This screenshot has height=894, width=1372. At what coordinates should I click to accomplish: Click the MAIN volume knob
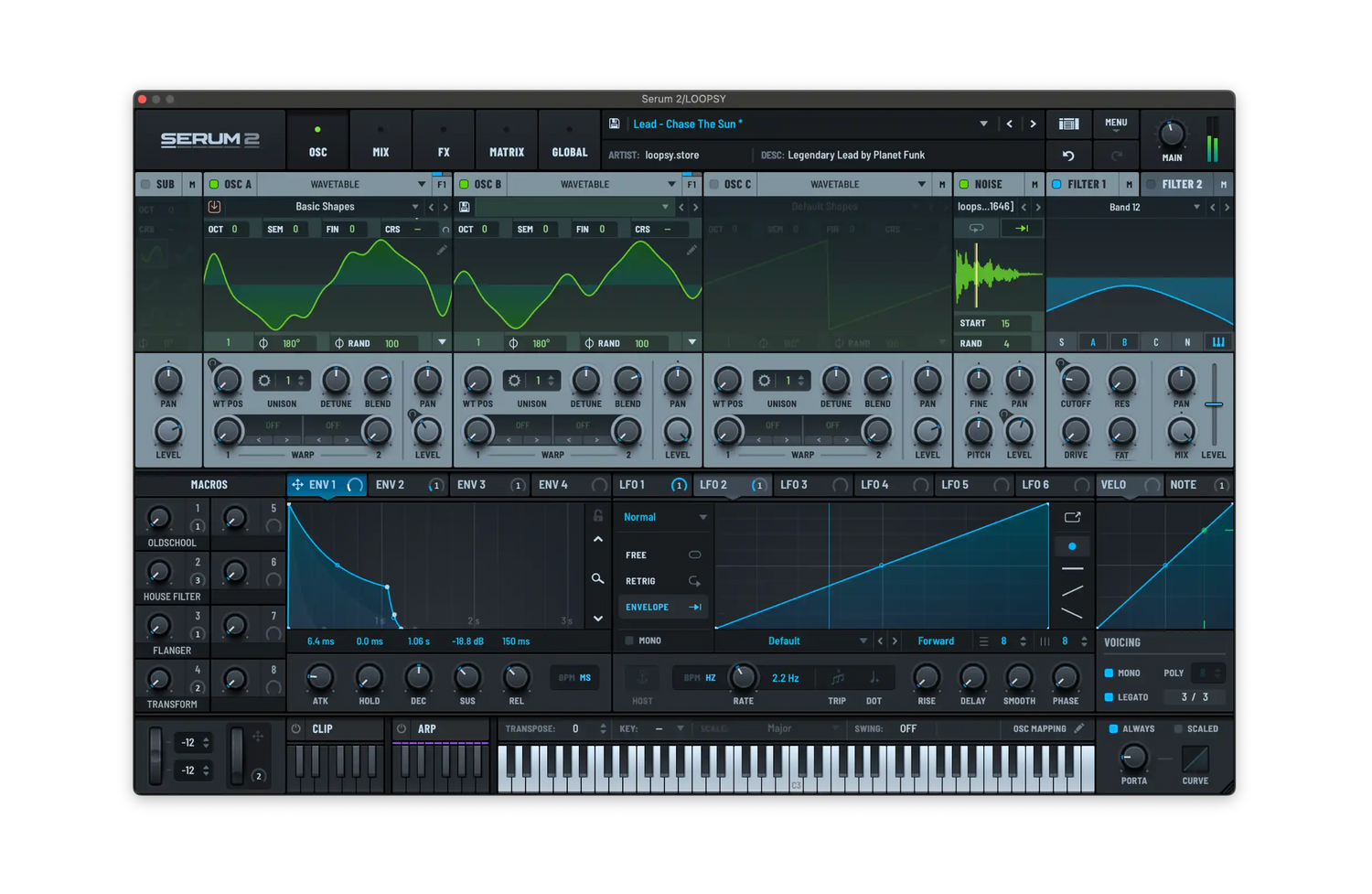[x=1172, y=135]
